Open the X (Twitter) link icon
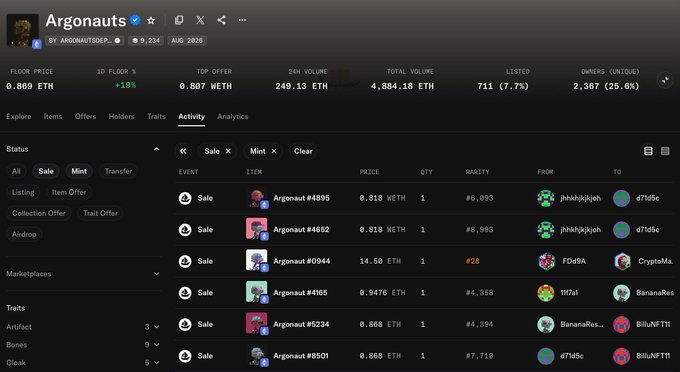Image resolution: width=680 pixels, height=372 pixels. point(200,20)
